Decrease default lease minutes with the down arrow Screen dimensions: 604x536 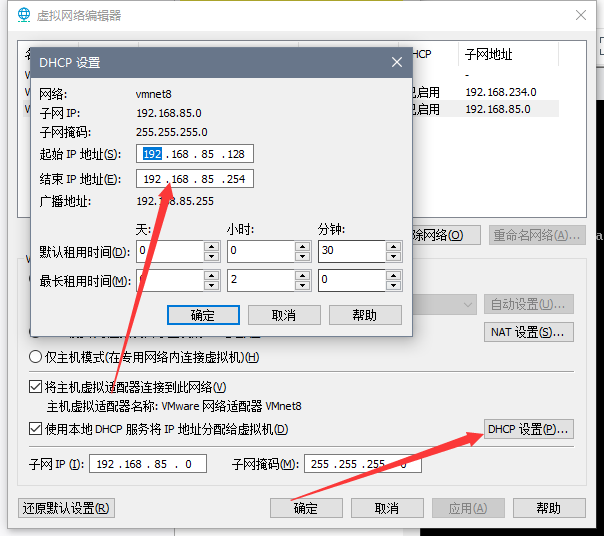(x=393, y=256)
